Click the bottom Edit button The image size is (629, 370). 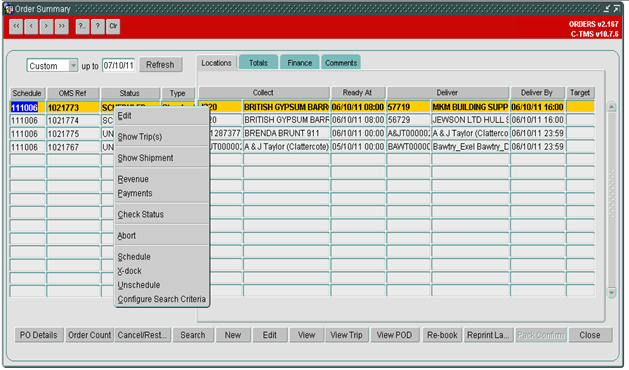[x=270, y=335]
